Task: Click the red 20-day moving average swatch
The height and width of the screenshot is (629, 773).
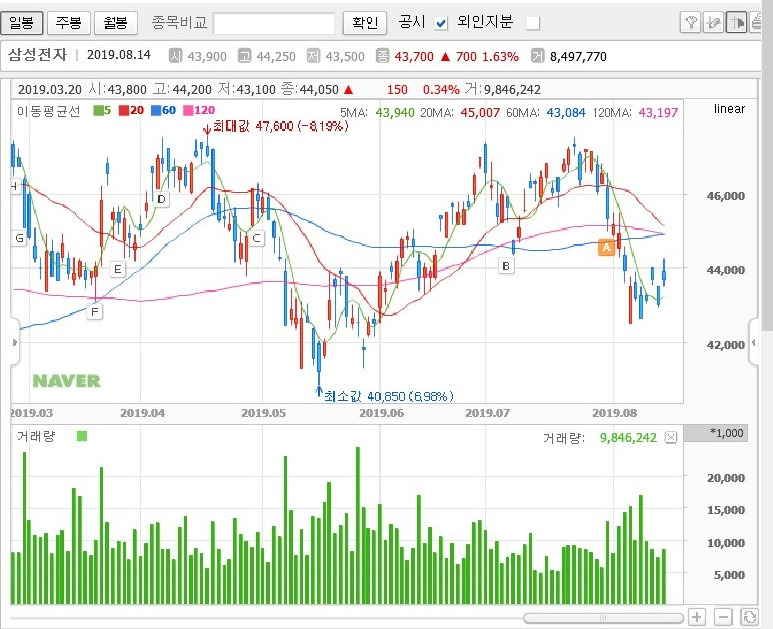Action: [x=124, y=110]
